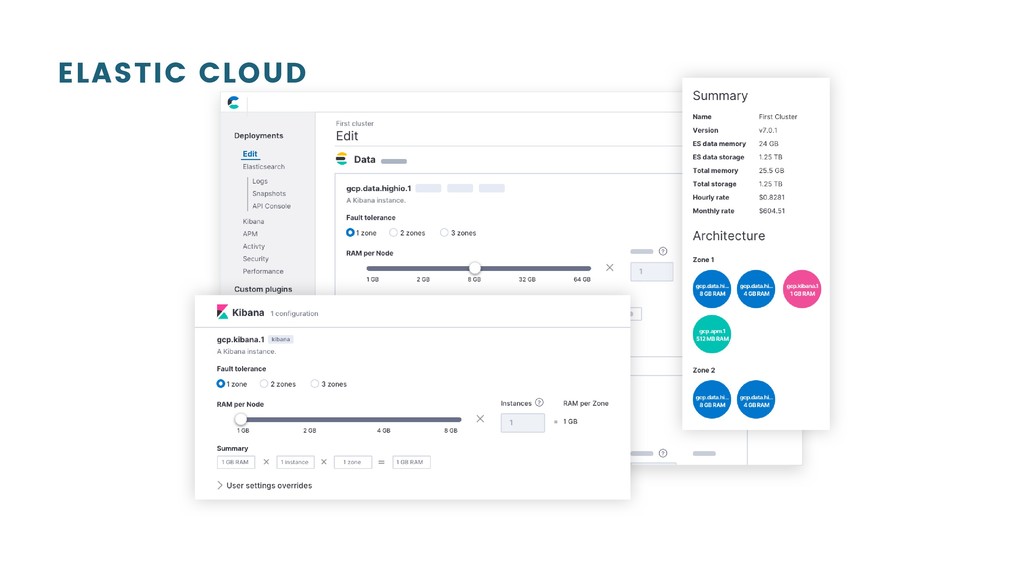
Task: Click the Kibana logo icon in the Kibana panel
Action: pyautogui.click(x=222, y=312)
